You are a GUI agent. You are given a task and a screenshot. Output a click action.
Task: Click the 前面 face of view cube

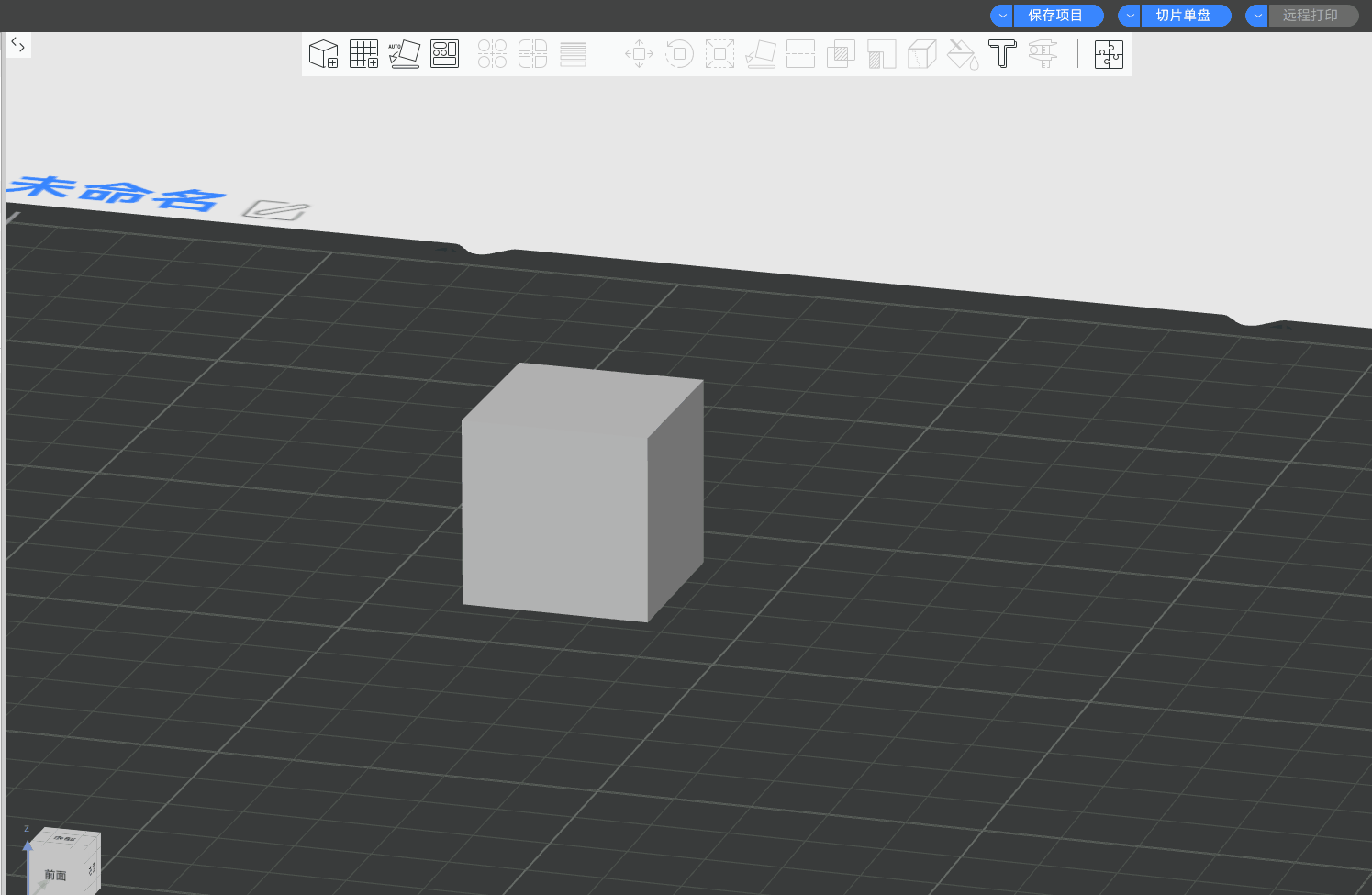(56, 874)
